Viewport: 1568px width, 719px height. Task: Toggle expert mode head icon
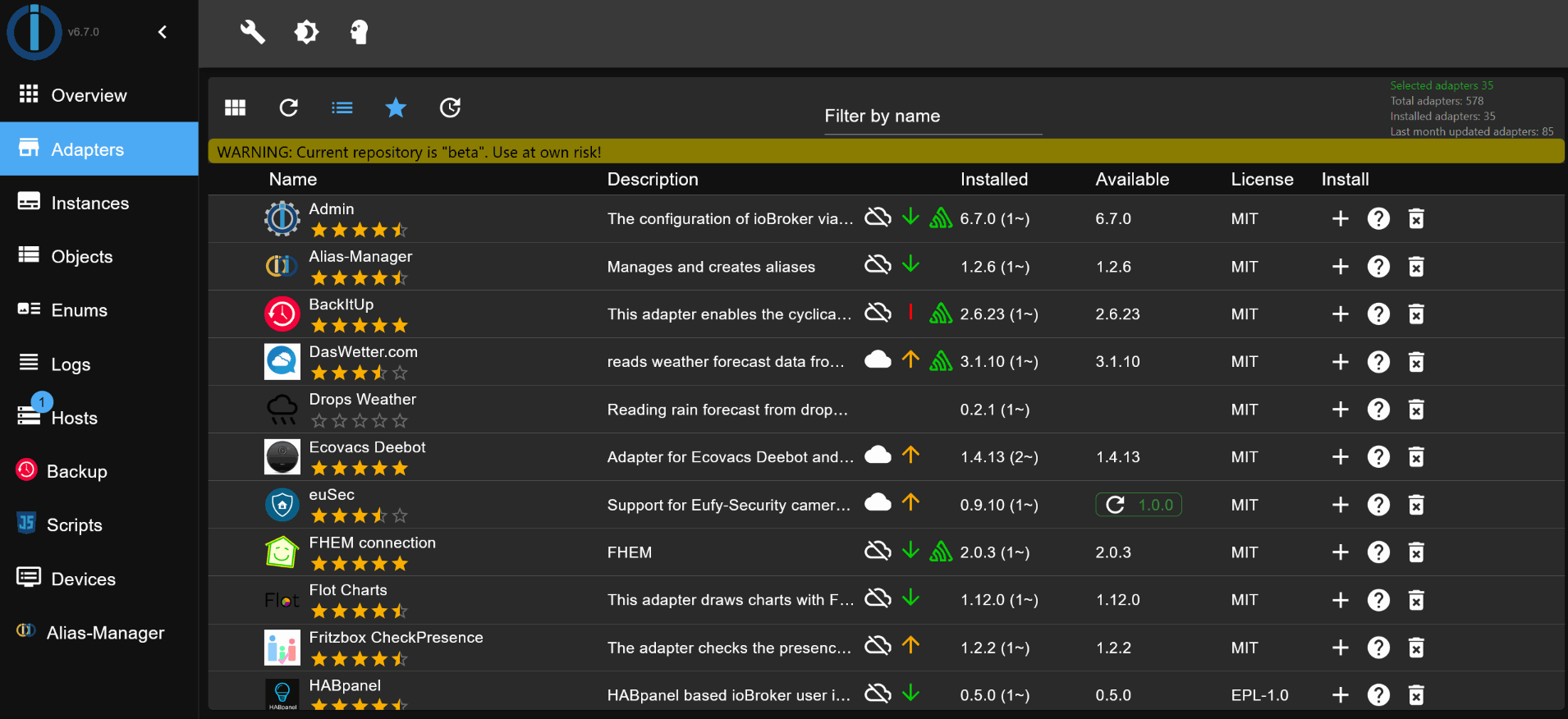359,32
